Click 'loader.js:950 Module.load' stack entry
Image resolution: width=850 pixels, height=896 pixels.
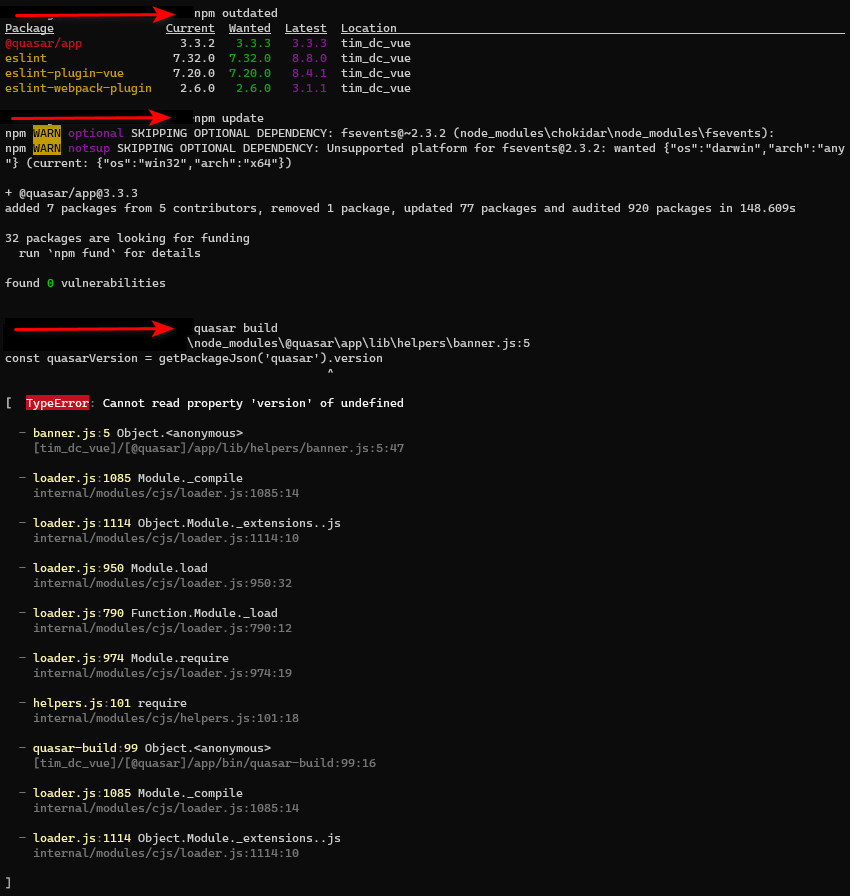[x=120, y=568]
